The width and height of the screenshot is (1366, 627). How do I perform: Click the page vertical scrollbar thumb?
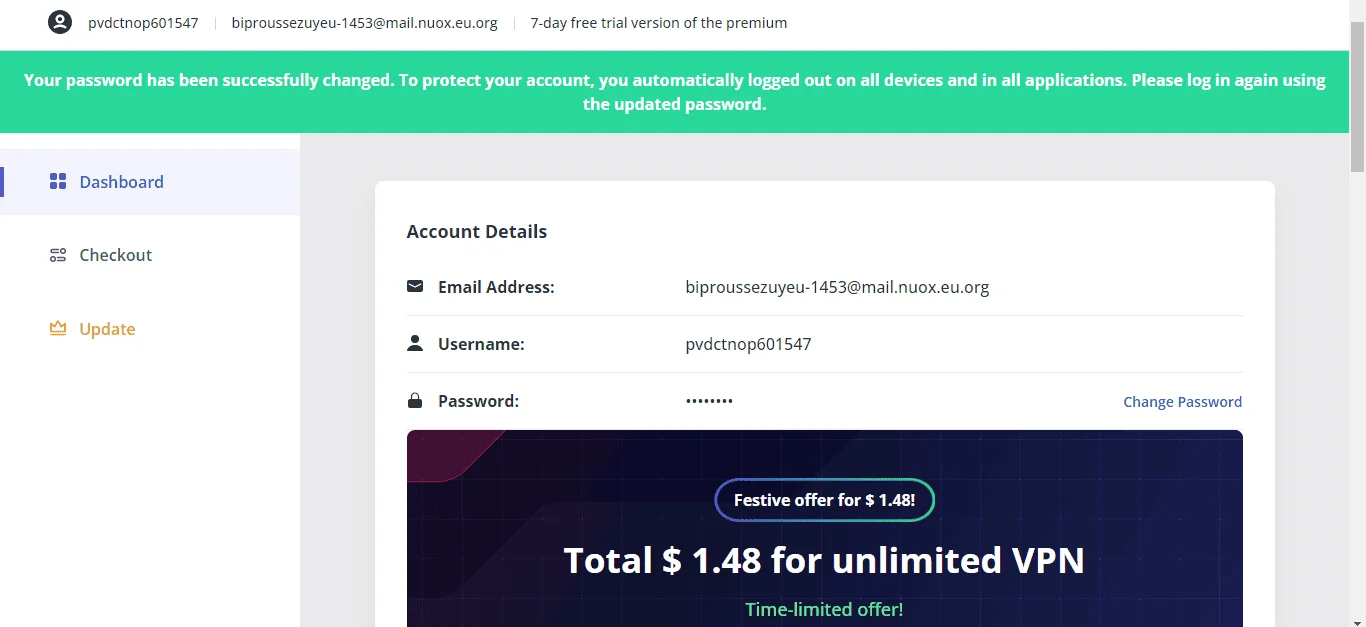(x=1358, y=95)
